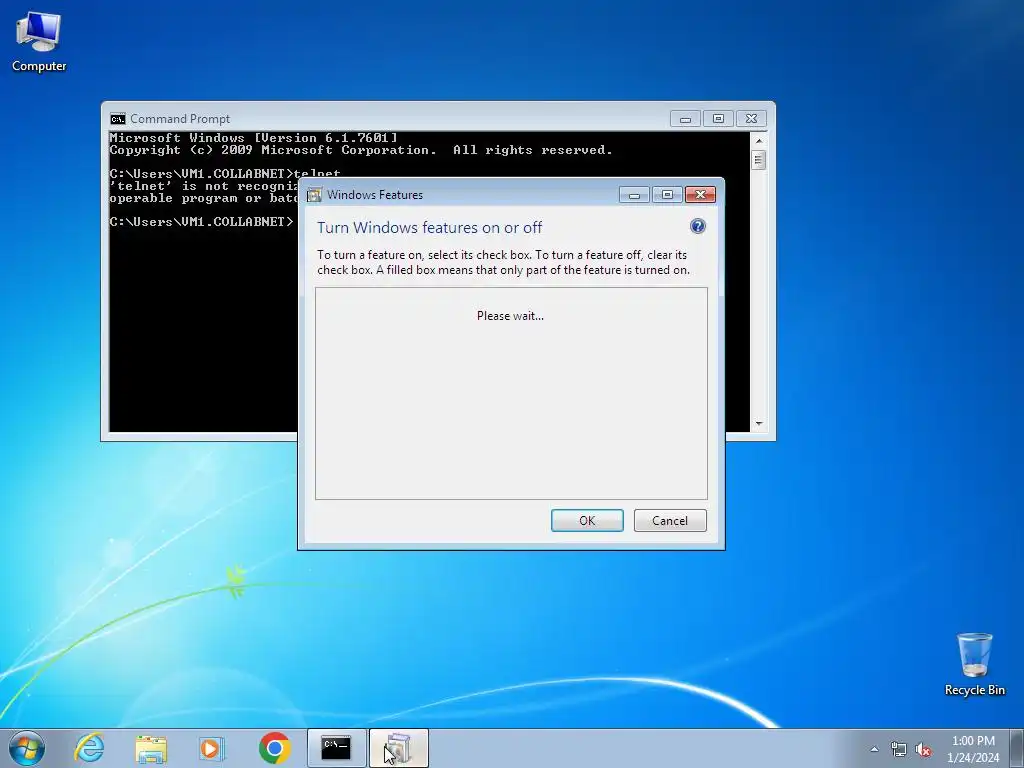Select the Windows Features taskbar button

pyautogui.click(x=399, y=748)
